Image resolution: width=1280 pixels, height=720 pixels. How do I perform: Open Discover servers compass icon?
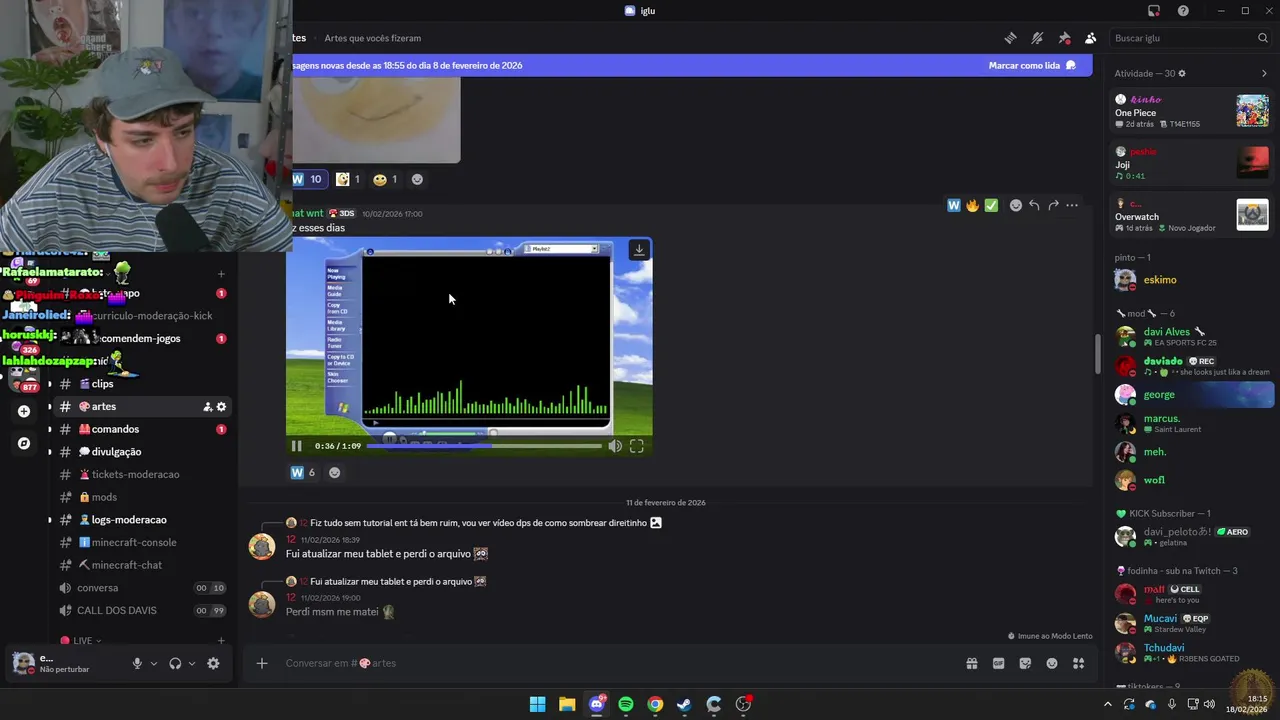coord(24,443)
